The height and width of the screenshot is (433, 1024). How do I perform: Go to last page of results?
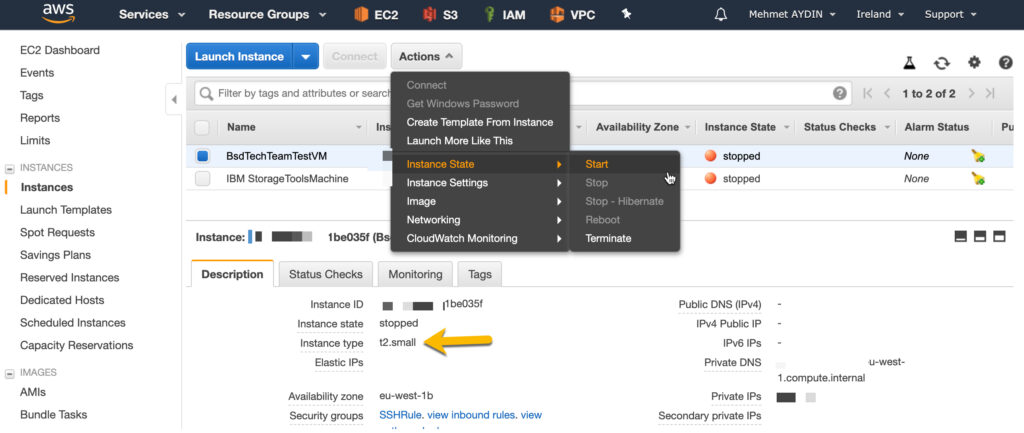[x=990, y=93]
